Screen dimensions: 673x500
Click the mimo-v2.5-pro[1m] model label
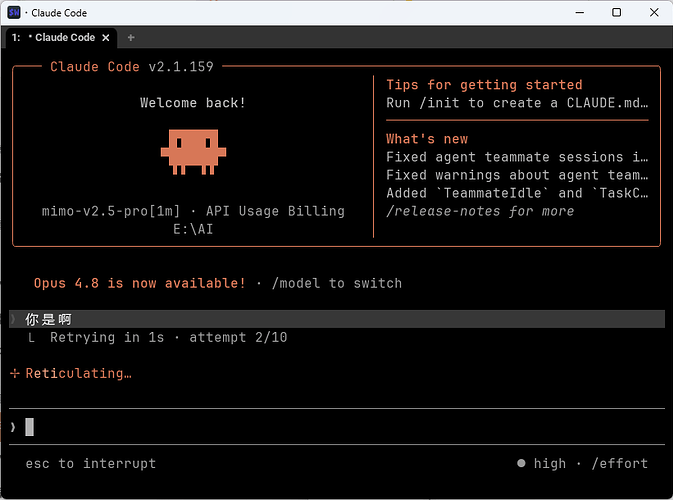(111, 211)
